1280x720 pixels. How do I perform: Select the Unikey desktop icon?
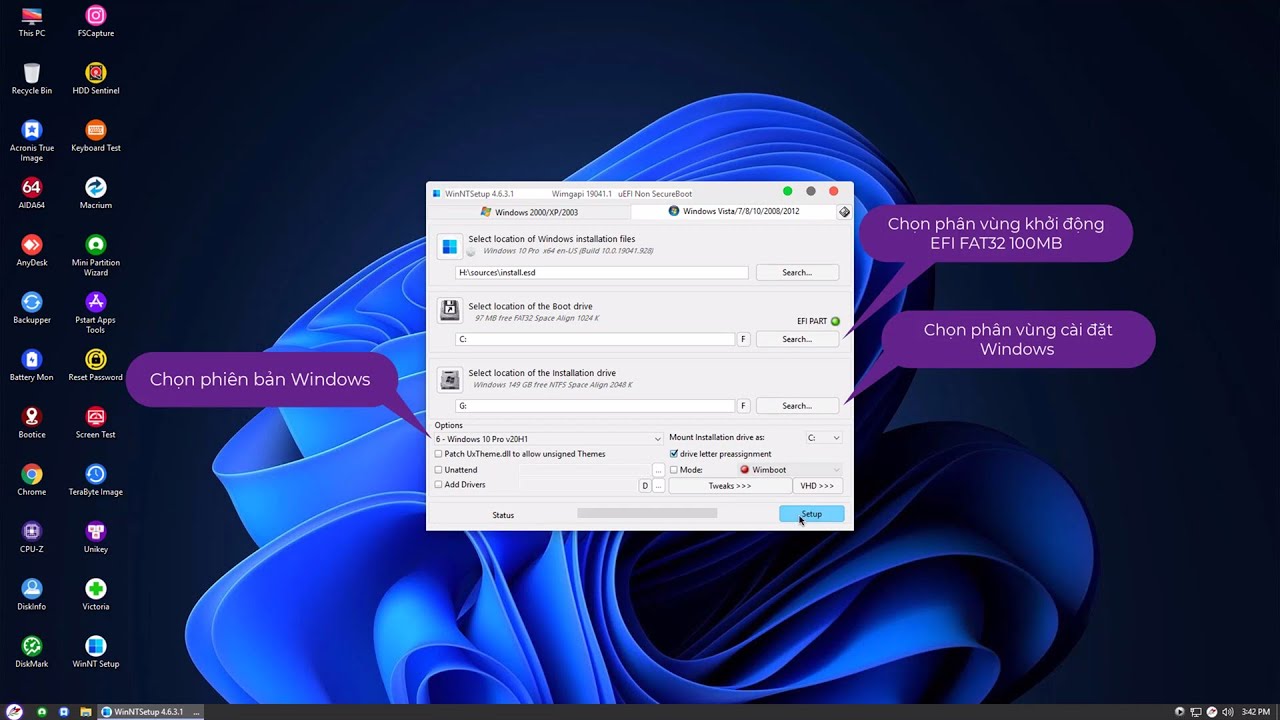[96, 537]
